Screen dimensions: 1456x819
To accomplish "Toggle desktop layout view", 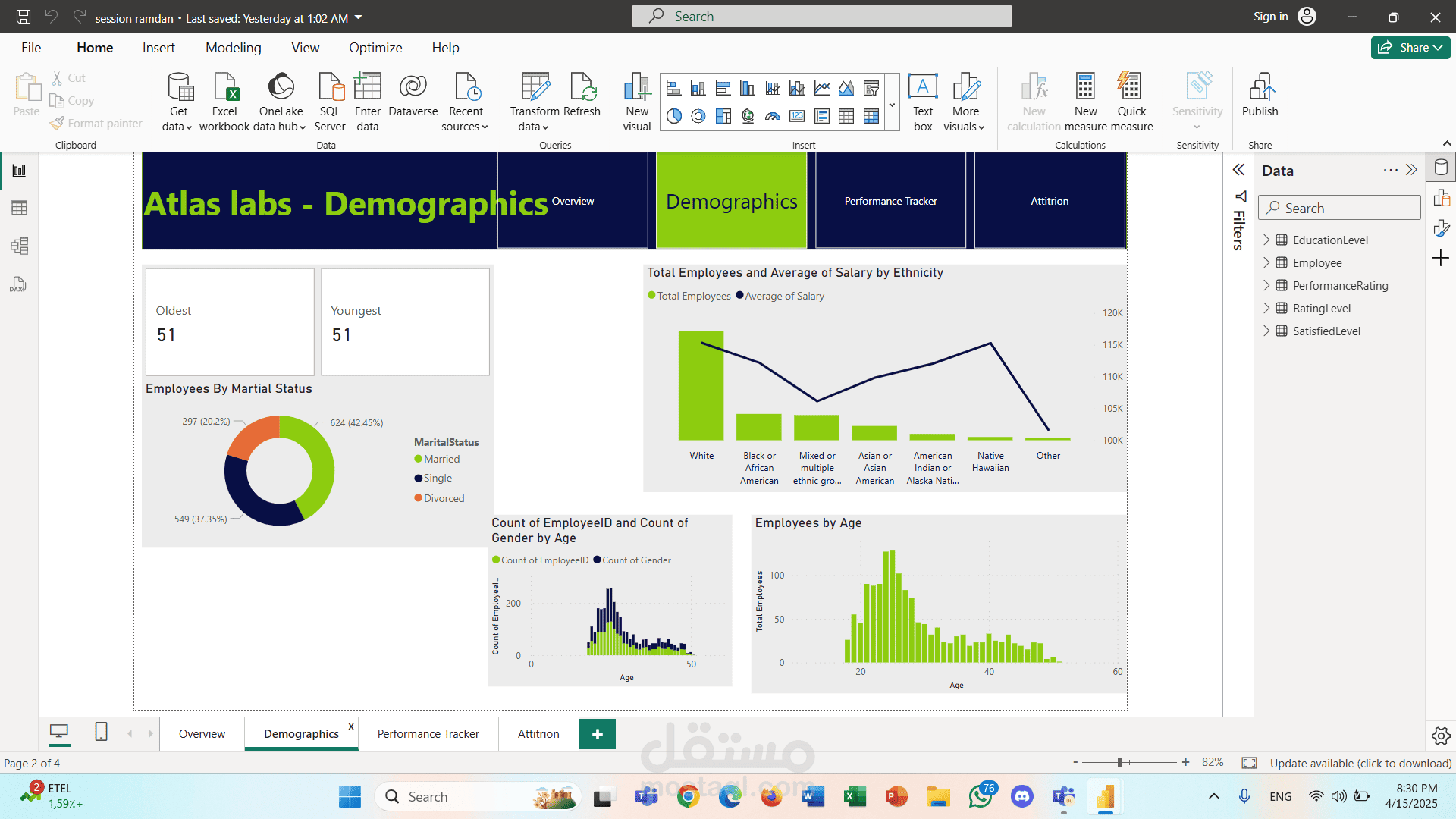I will click(x=59, y=732).
